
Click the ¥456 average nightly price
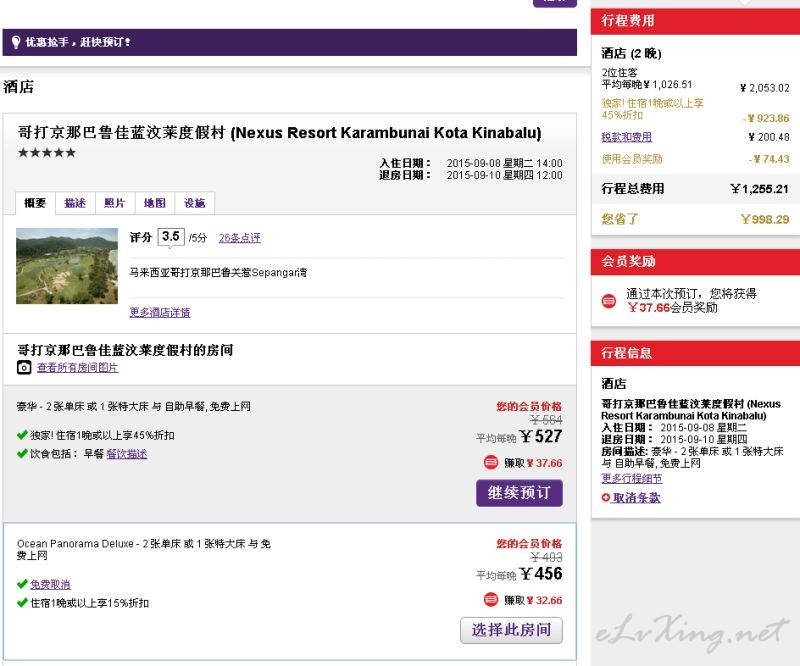(541, 574)
